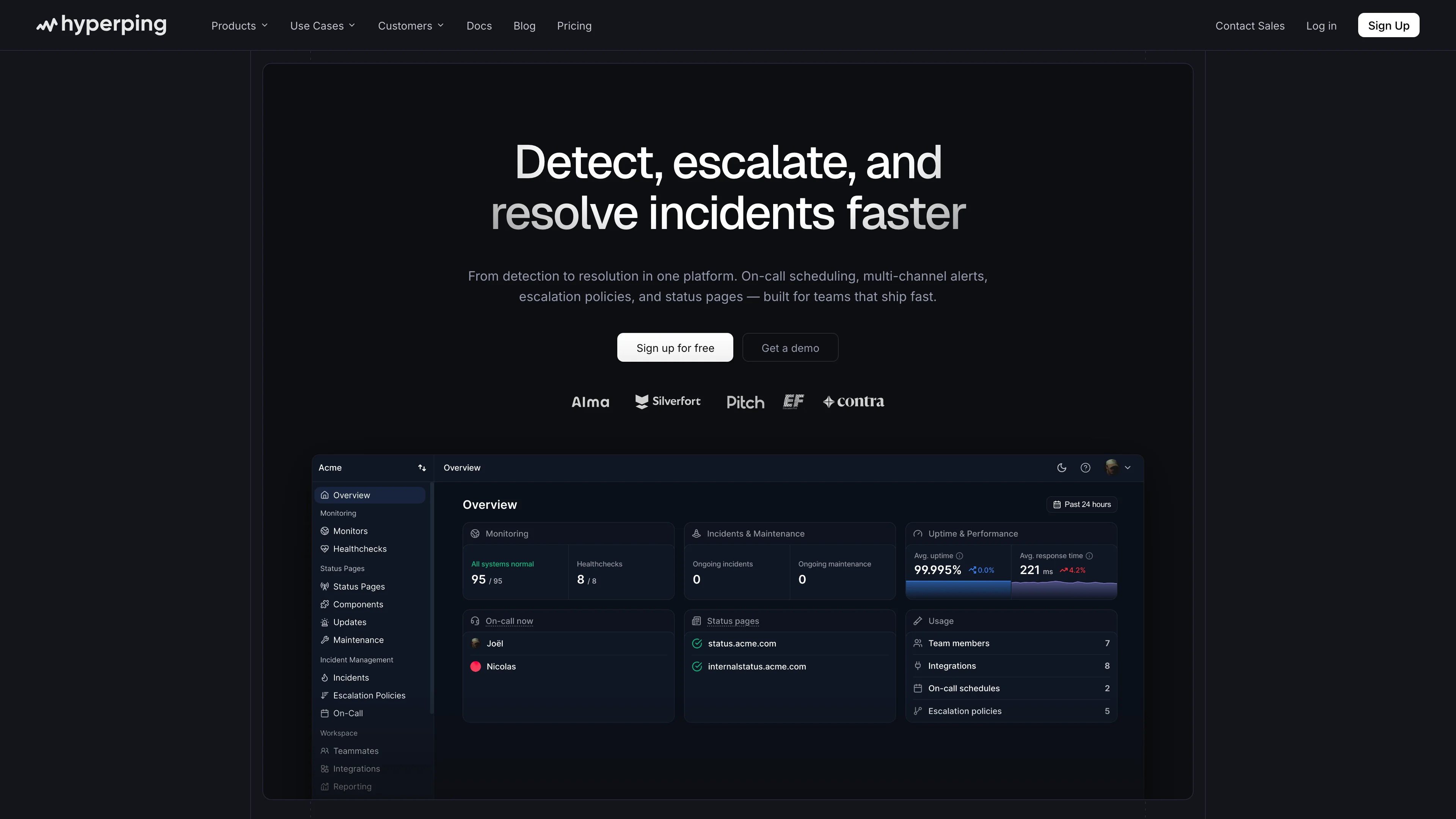Go to the Docs page
The image size is (1456, 819).
(479, 25)
